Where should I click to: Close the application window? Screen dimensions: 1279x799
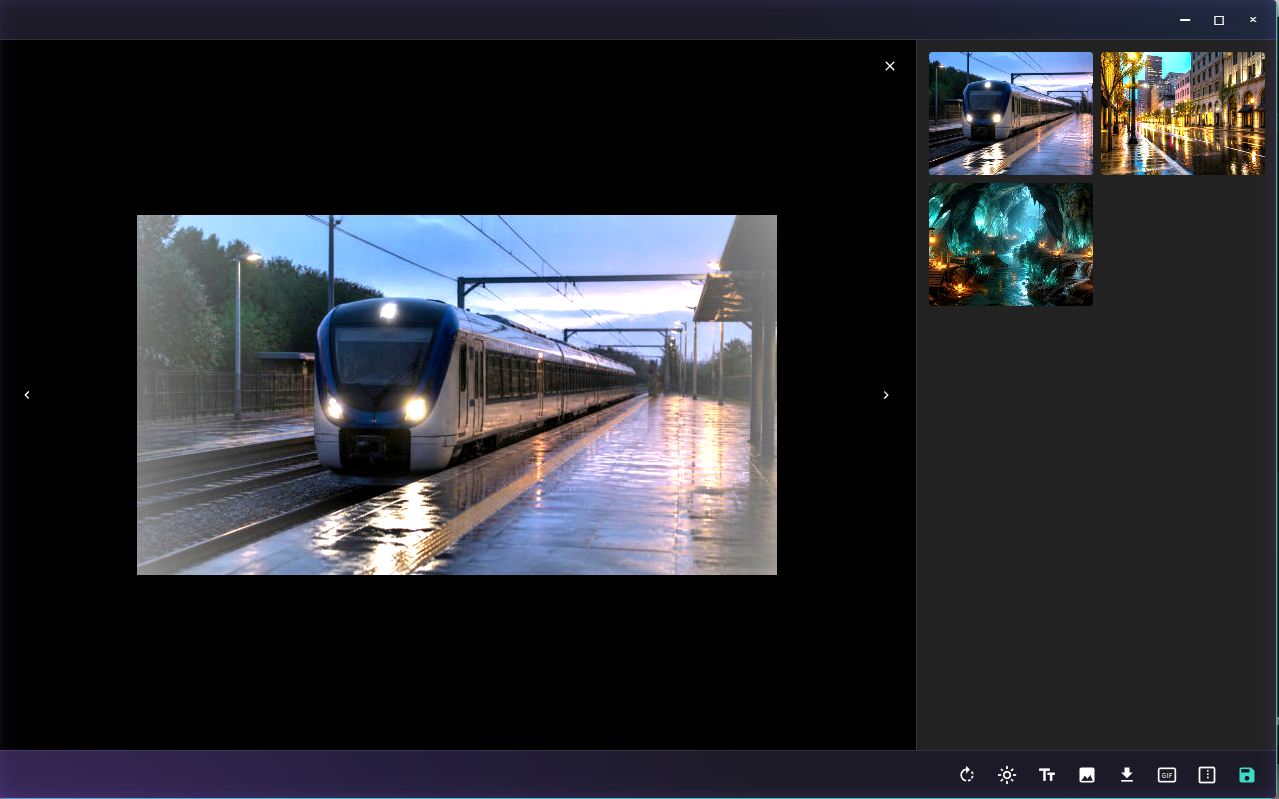coord(1253,20)
